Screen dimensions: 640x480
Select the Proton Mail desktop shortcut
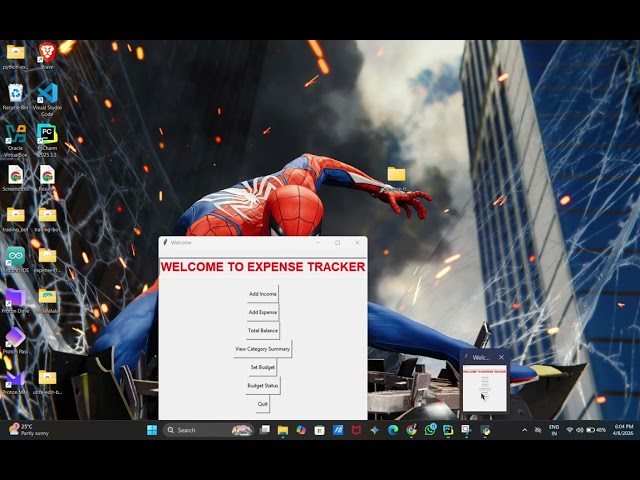coord(16,382)
